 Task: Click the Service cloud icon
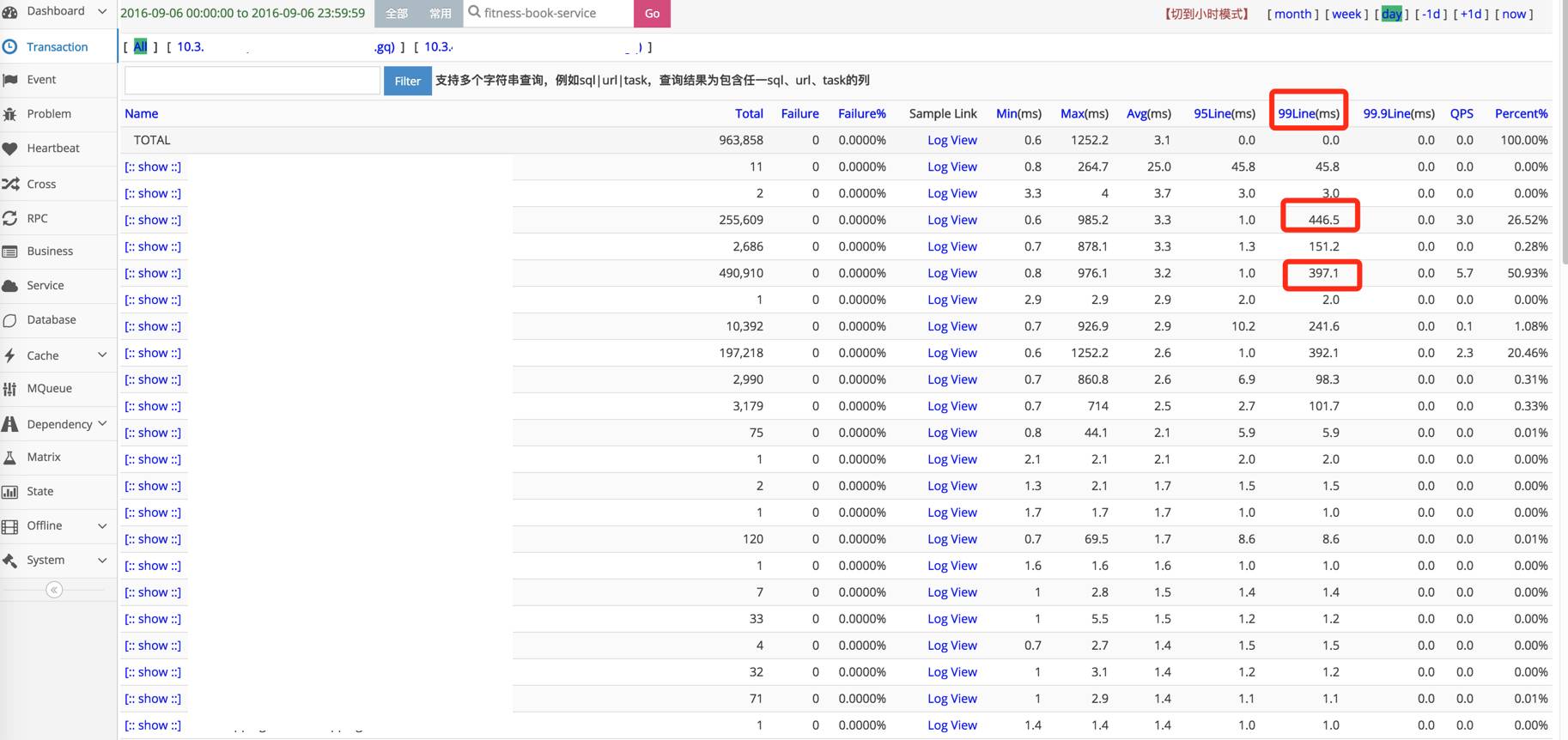pyautogui.click(x=10, y=286)
